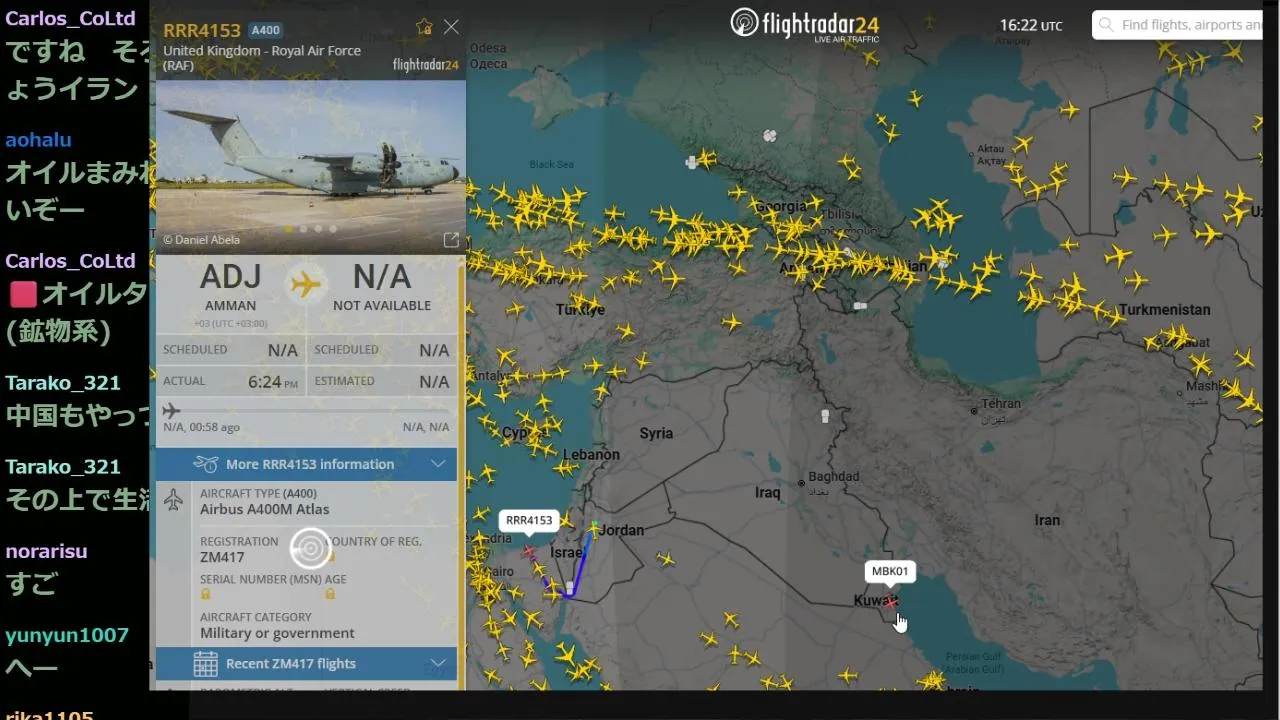Click the white vehicle icon near Baghdad
Image resolution: width=1280 pixels, height=720 pixels.
click(x=825, y=416)
